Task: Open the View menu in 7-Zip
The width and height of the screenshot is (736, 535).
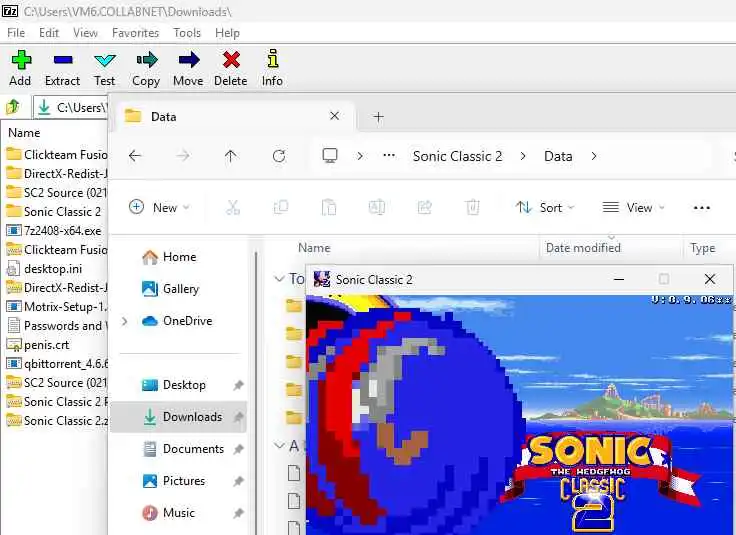Action: point(85,33)
